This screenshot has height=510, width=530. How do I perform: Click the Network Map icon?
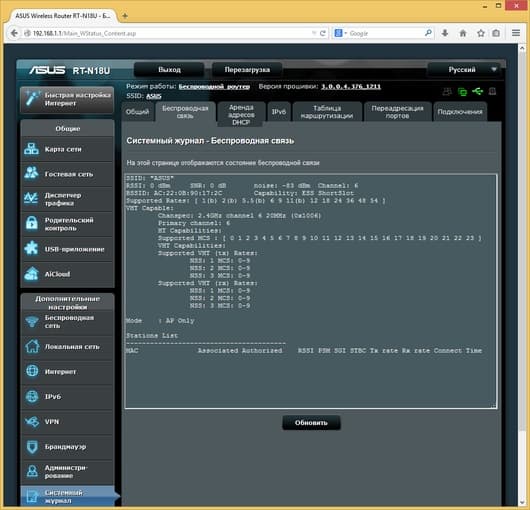click(31, 149)
